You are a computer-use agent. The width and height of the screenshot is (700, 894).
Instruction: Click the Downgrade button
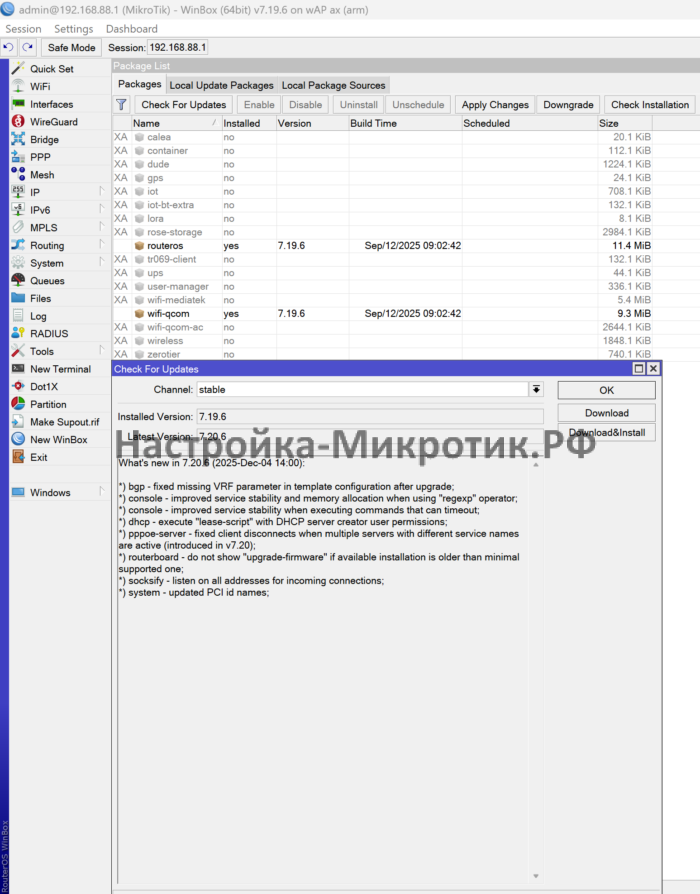568,104
